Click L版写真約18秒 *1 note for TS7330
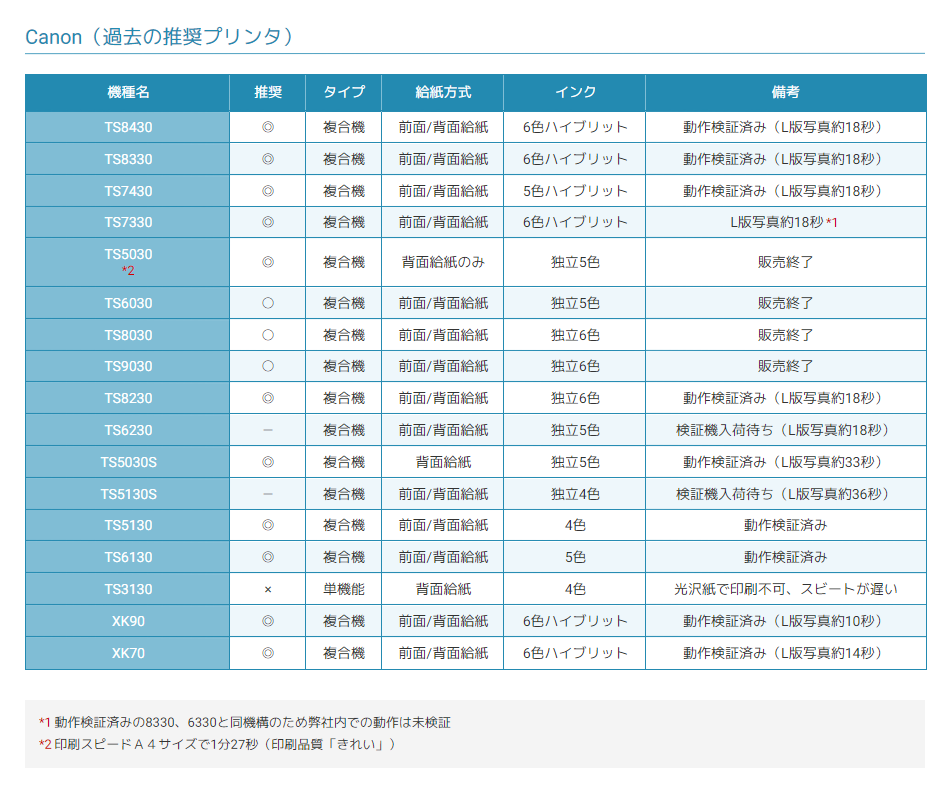 click(x=784, y=222)
